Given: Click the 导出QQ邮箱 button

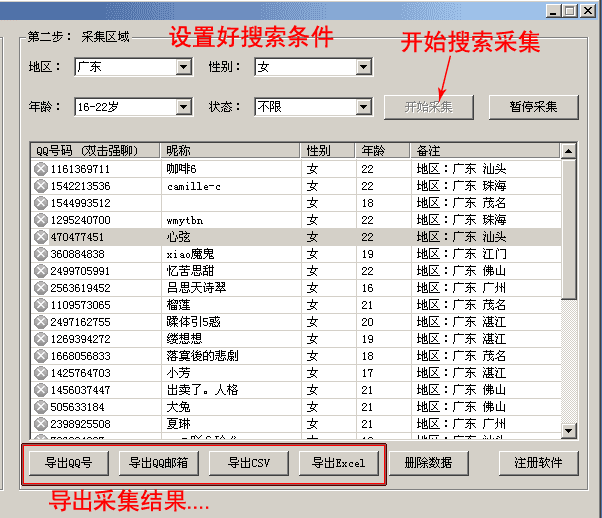Looking at the screenshot, I should pos(159,463).
